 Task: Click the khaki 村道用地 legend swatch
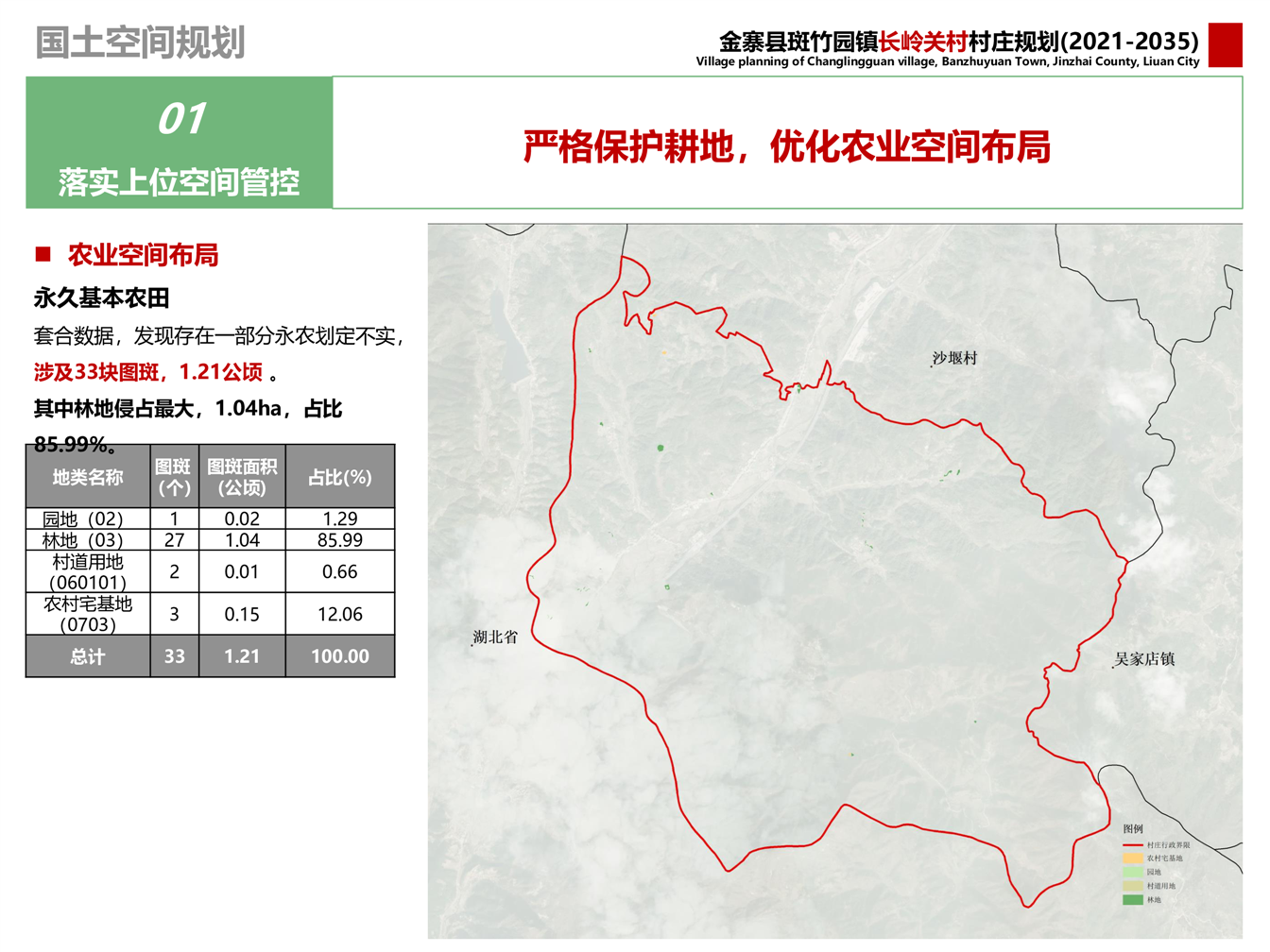[x=1133, y=886]
